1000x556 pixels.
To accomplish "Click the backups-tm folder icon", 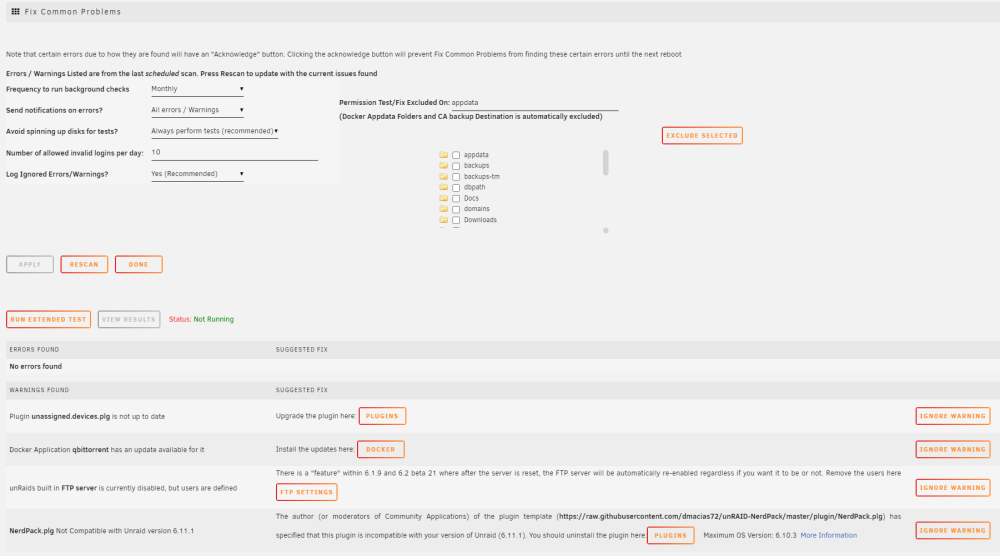I will click(443, 177).
